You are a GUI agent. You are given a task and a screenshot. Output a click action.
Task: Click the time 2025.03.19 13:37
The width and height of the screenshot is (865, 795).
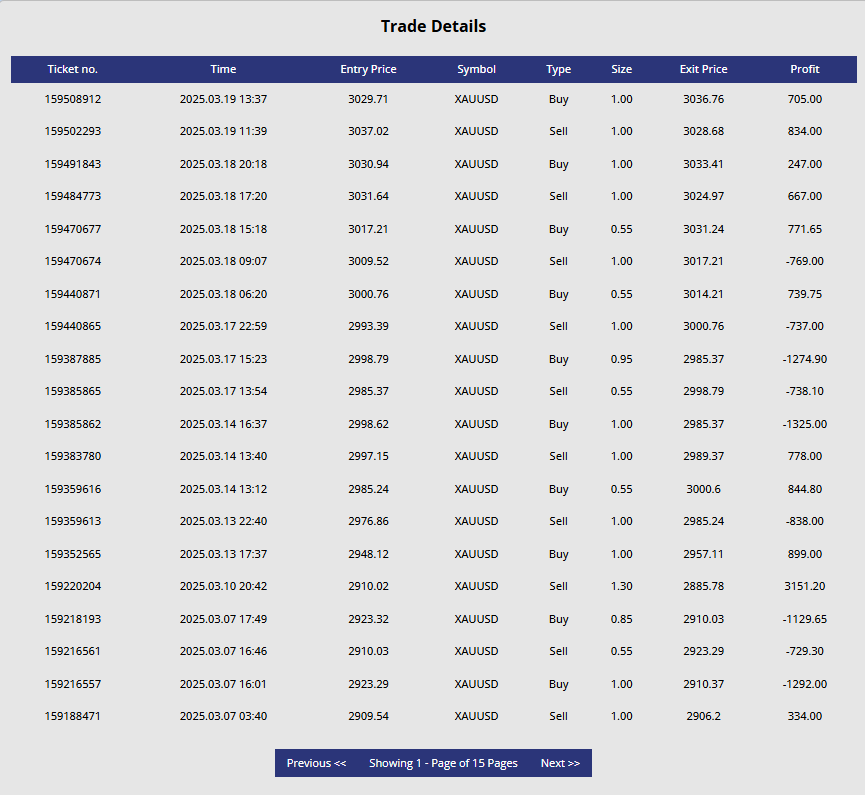coord(223,99)
